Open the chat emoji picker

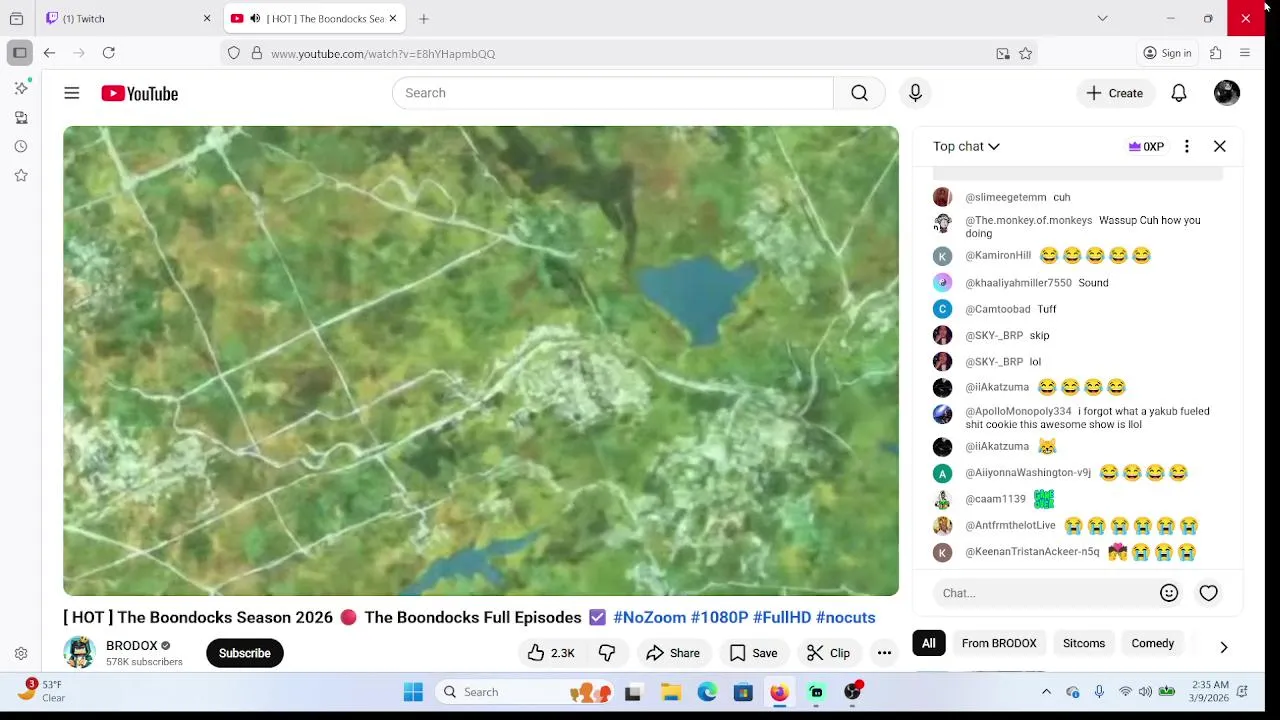click(1168, 593)
